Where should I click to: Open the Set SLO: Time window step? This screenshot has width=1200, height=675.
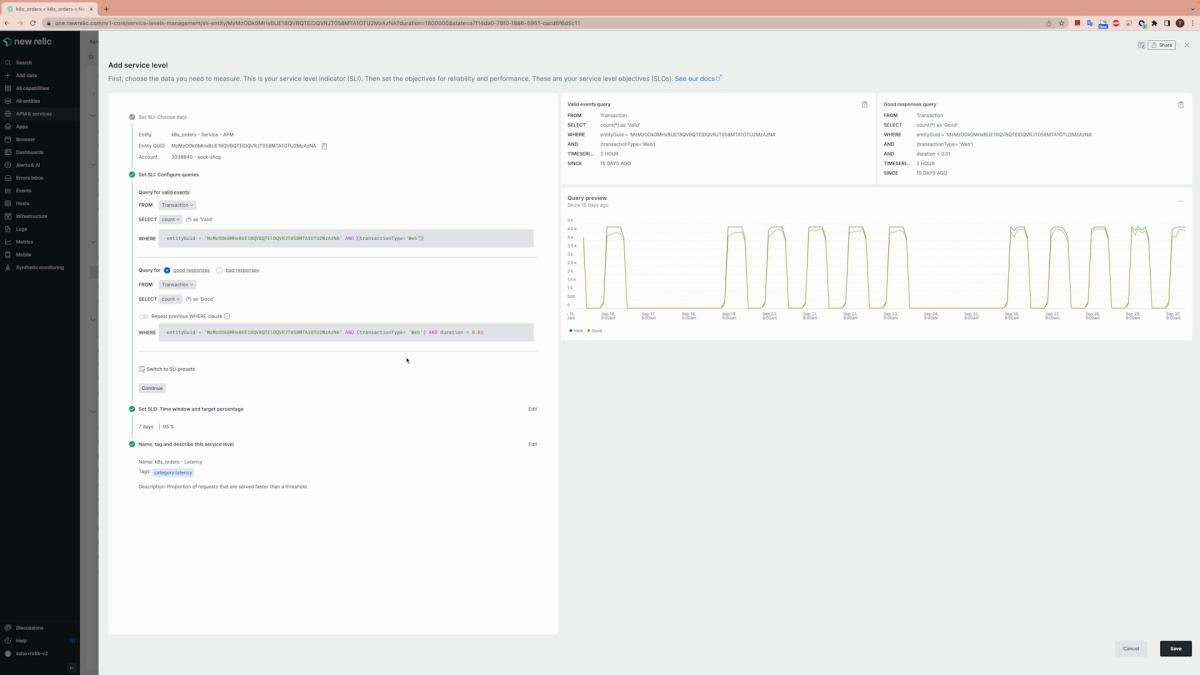click(190, 409)
